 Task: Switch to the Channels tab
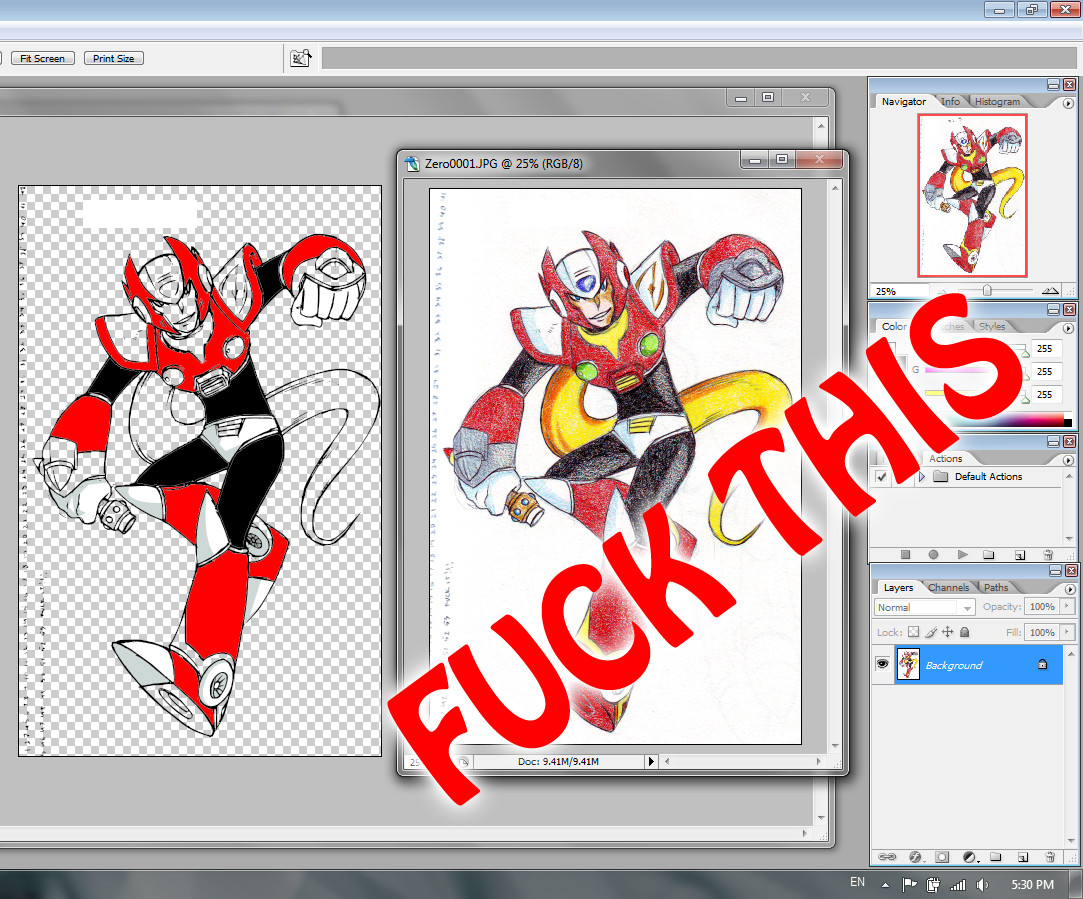point(948,588)
